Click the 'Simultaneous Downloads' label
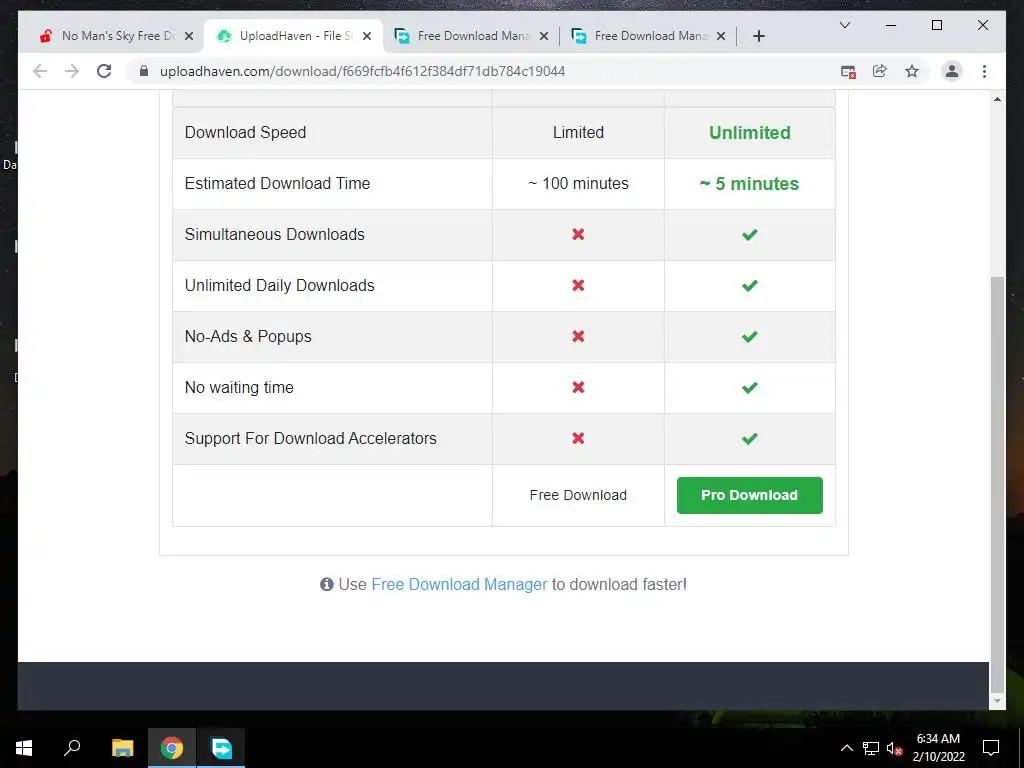The height and width of the screenshot is (768, 1024). point(274,234)
